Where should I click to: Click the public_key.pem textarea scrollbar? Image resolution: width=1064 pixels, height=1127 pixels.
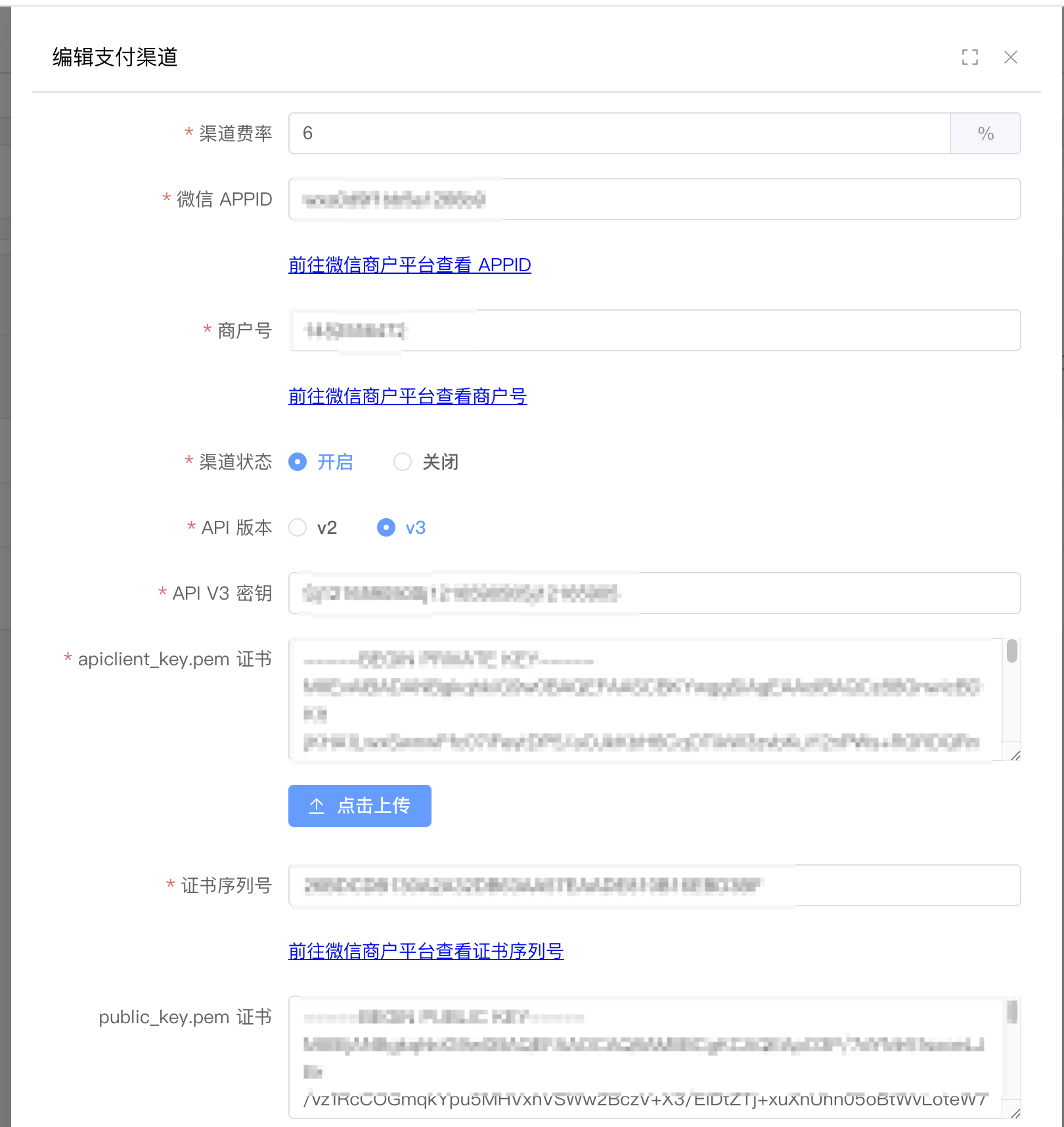pyautogui.click(x=1011, y=1013)
